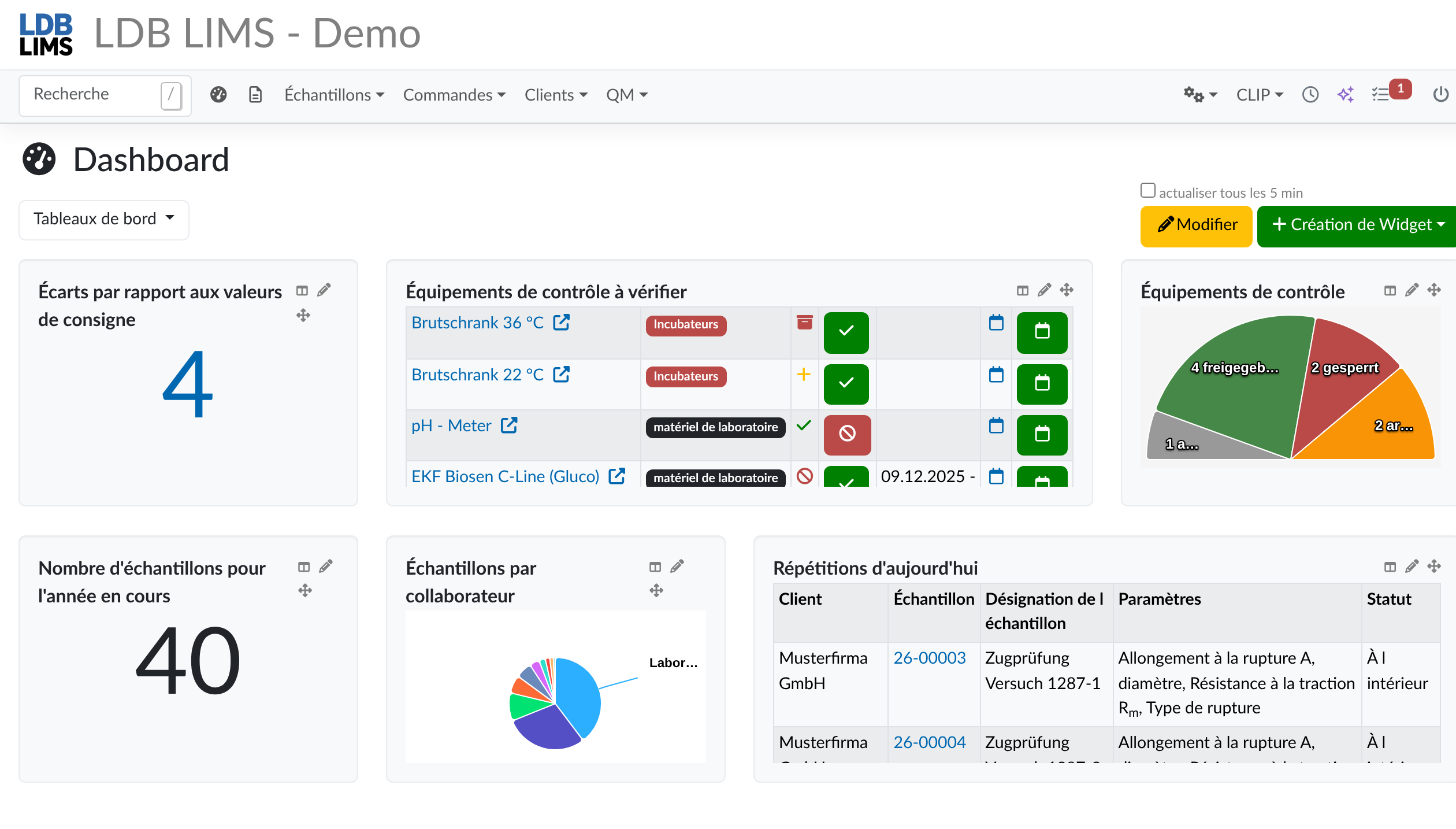Move the Nombre d'échantillons pour l'année widget
Image resolution: width=1456 pixels, height=829 pixels.
coord(305,591)
